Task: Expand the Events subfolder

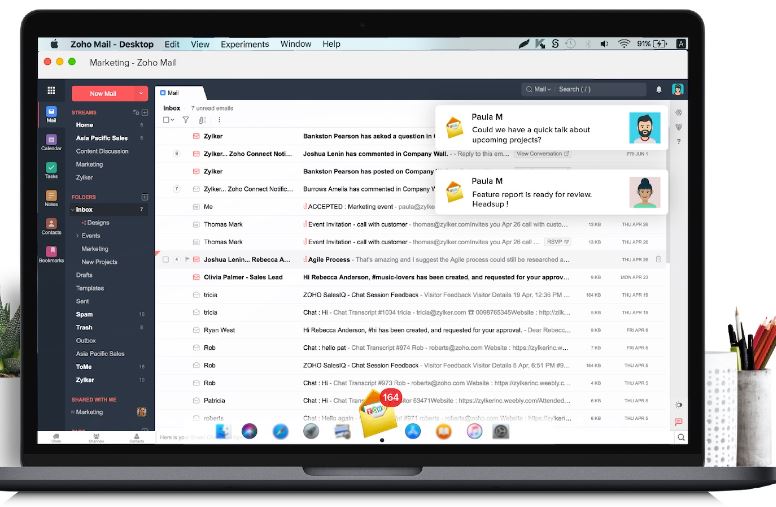Action: tap(78, 236)
